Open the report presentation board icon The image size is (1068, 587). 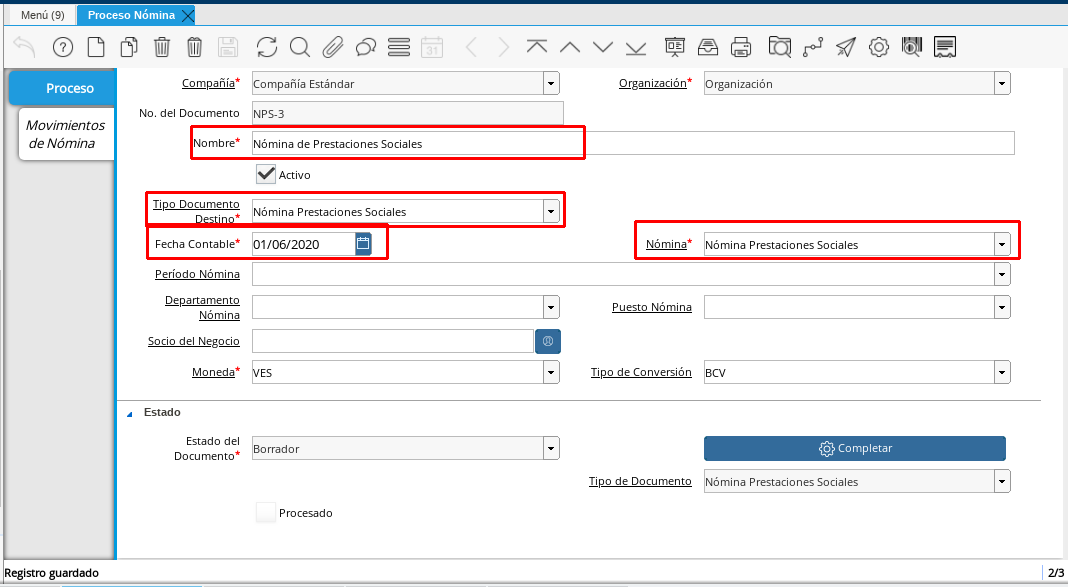pyautogui.click(x=674, y=47)
